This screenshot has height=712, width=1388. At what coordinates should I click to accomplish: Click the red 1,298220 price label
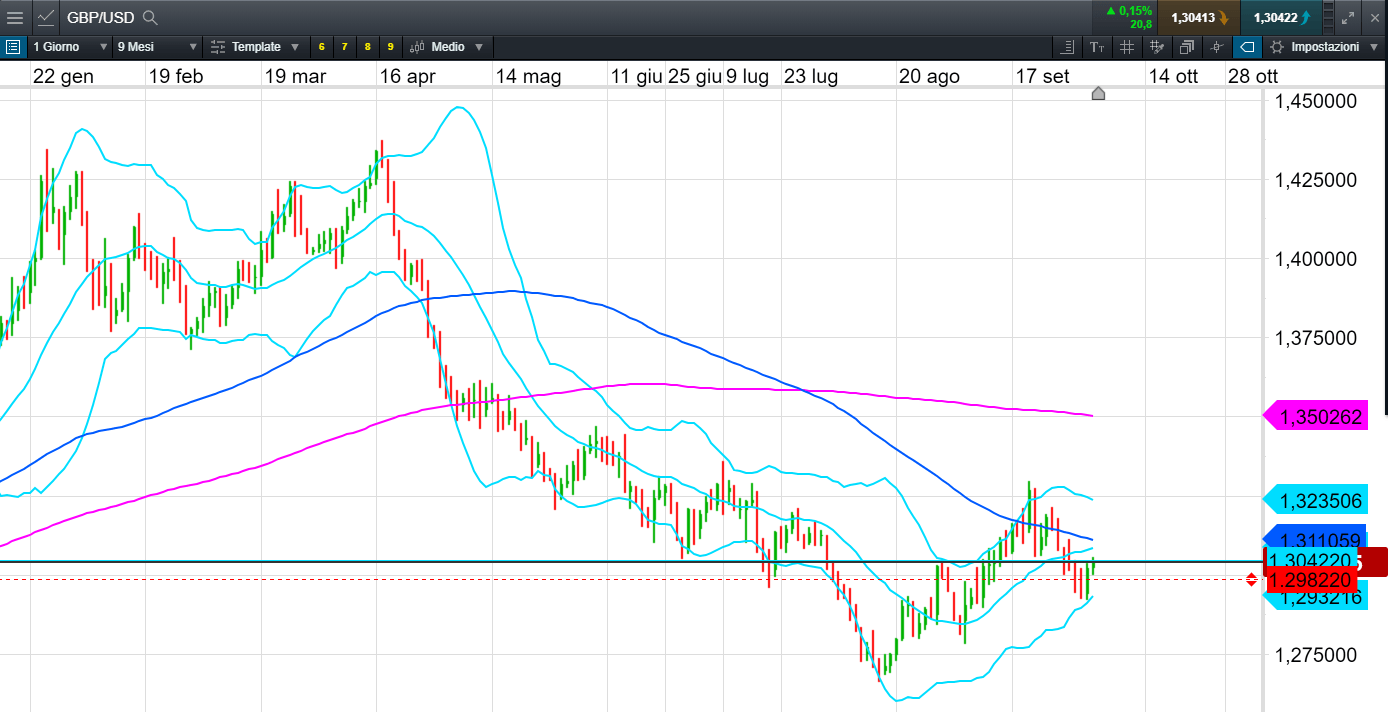[1312, 580]
